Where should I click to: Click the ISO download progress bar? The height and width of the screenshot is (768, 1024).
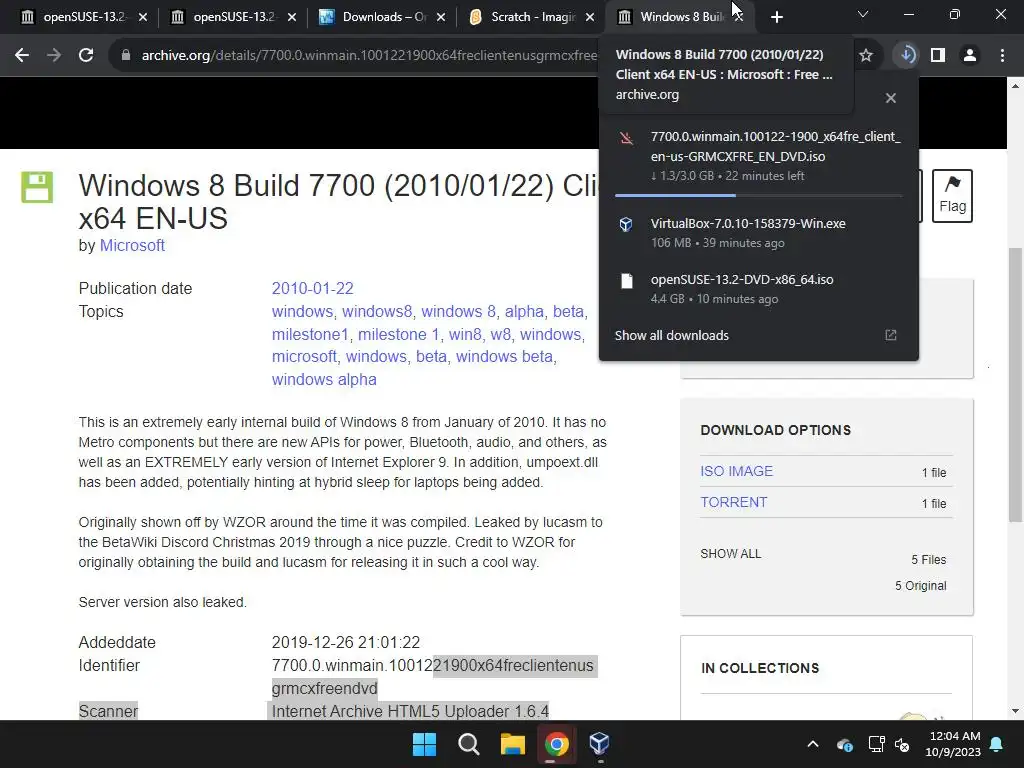tap(759, 195)
